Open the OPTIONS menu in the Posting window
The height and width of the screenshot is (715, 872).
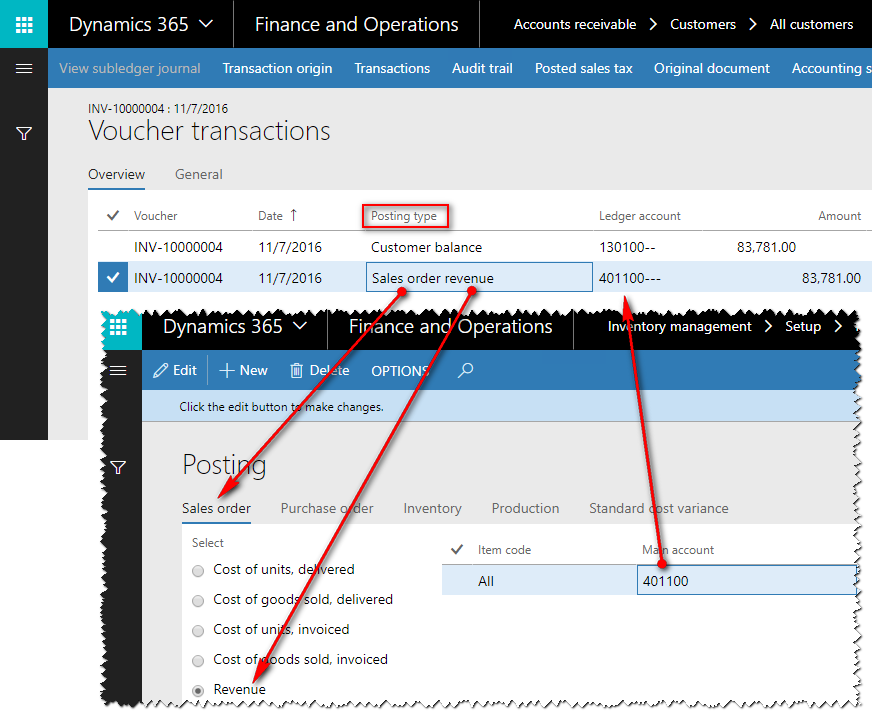[x=400, y=370]
